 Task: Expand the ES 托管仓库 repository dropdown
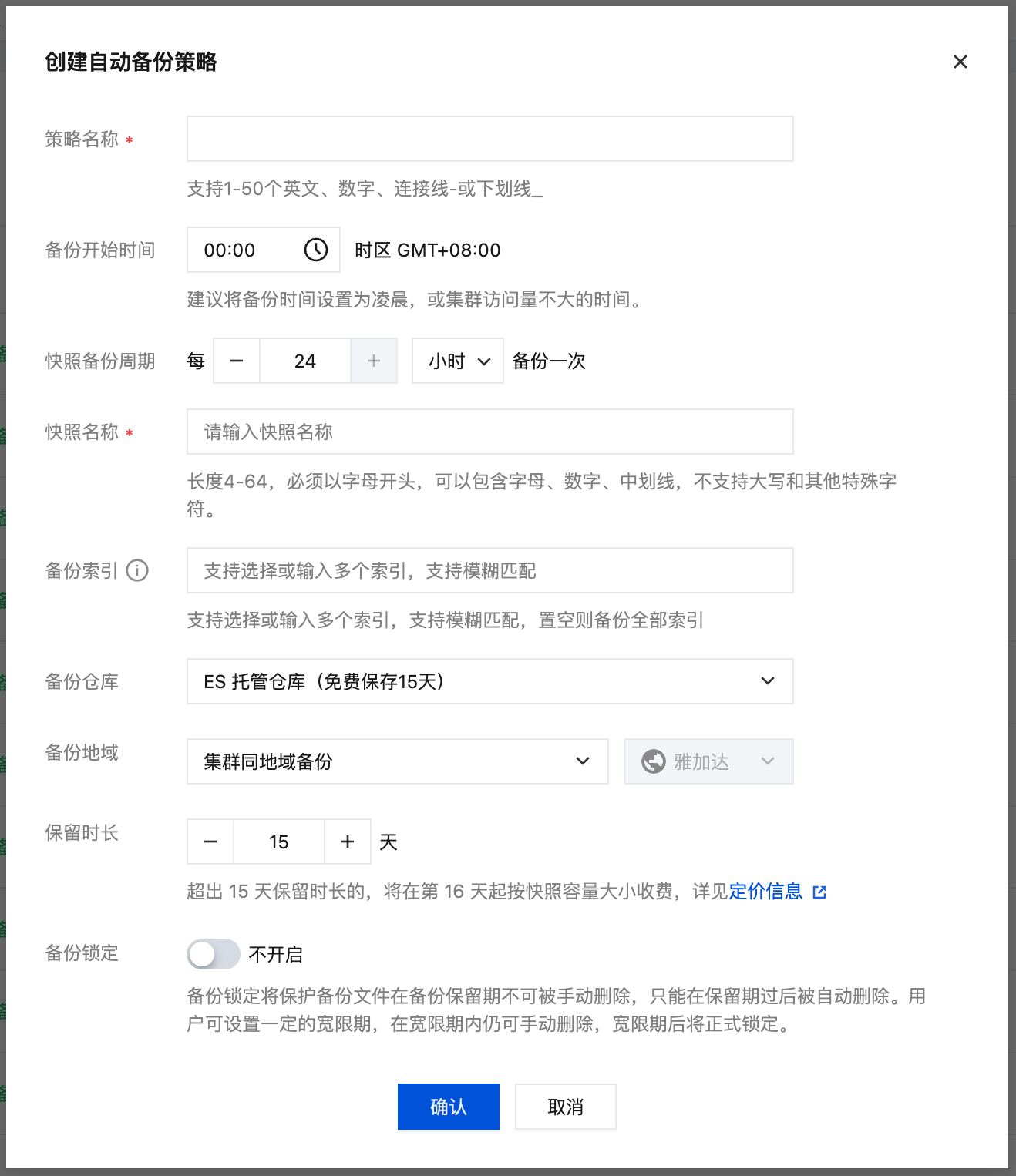click(490, 681)
